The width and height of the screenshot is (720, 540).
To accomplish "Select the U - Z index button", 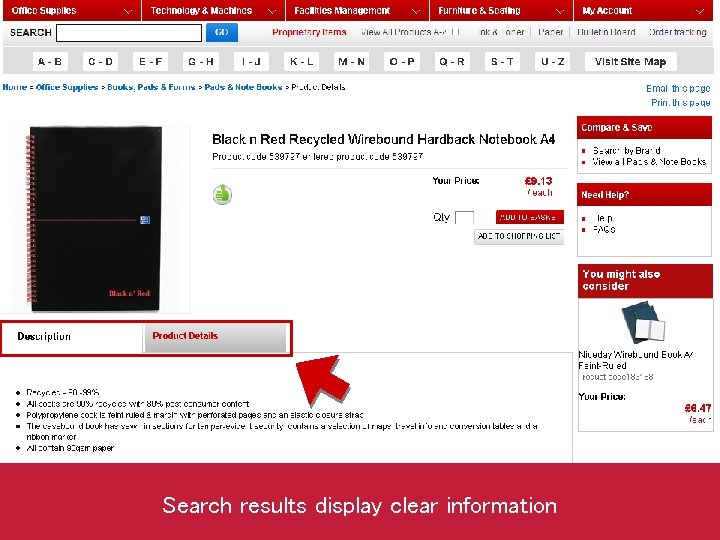I will tap(552, 62).
